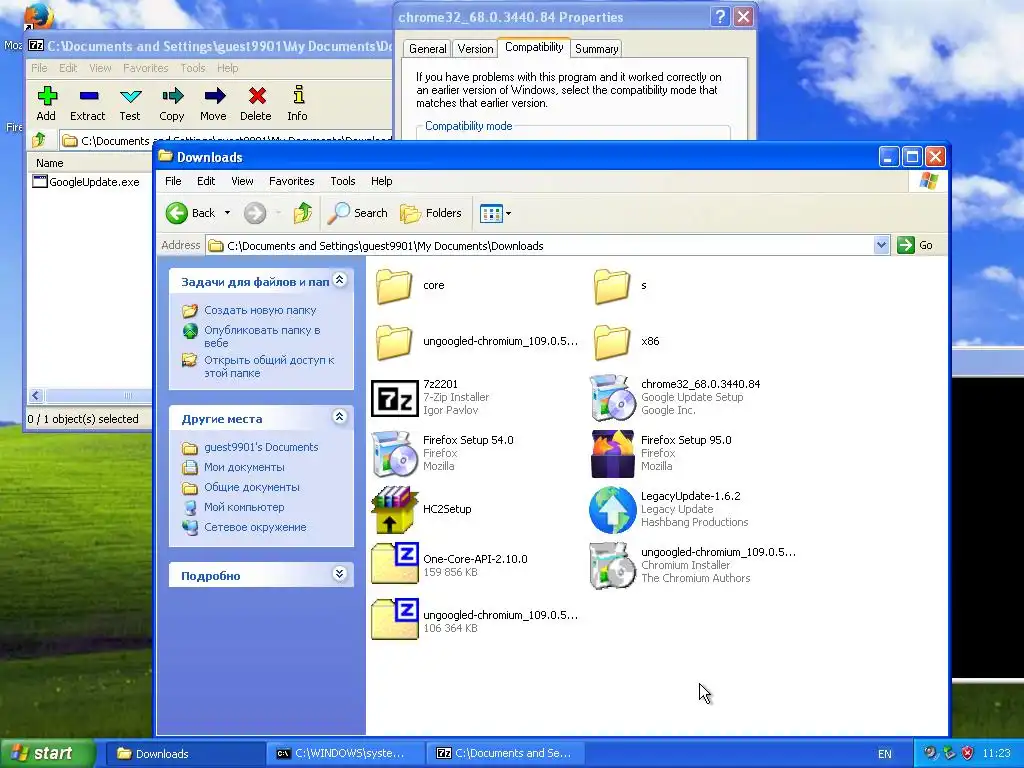Open guest9901's Documents link
Viewport: 1024px width, 768px height.
pyautogui.click(x=261, y=447)
